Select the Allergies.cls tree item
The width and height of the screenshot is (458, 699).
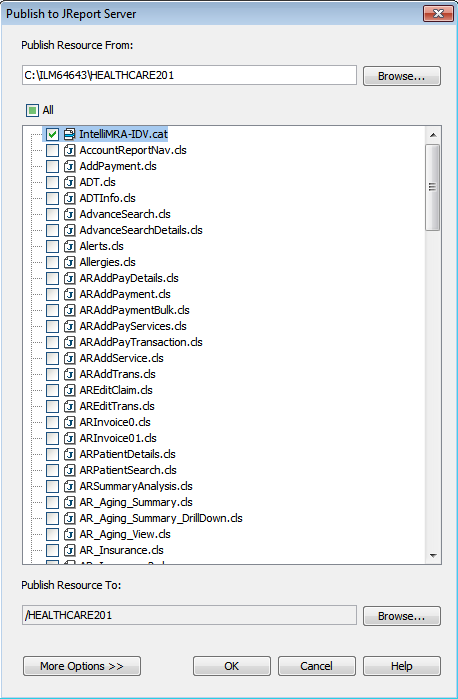[x=107, y=262]
